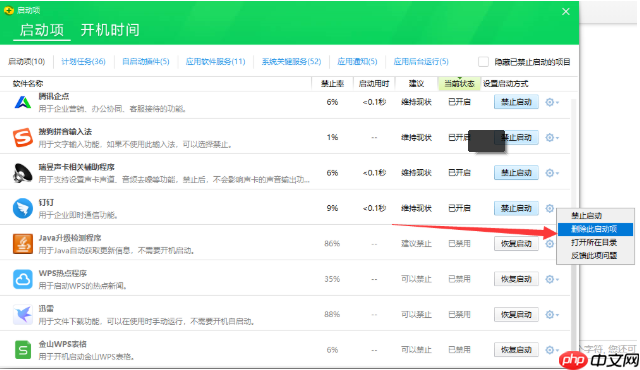This screenshot has height=370, width=640.
Task: Sort by the 建议 column header
Action: tap(416, 84)
